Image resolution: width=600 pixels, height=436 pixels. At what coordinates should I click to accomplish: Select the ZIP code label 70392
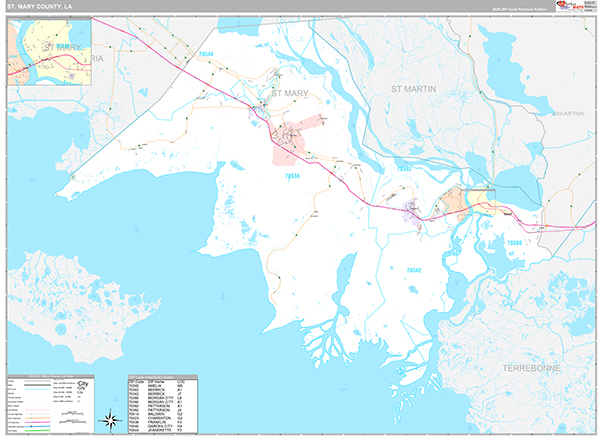(x=404, y=168)
